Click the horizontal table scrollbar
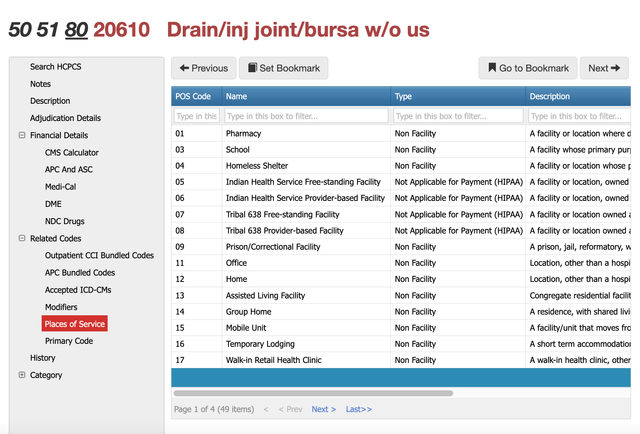The width and height of the screenshot is (640, 434). point(313,393)
